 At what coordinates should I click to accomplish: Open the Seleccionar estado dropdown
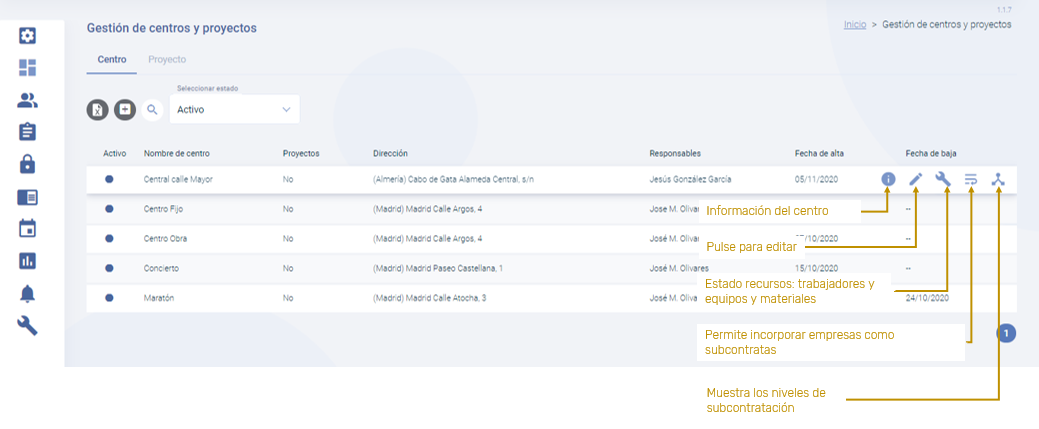pyautogui.click(x=235, y=110)
